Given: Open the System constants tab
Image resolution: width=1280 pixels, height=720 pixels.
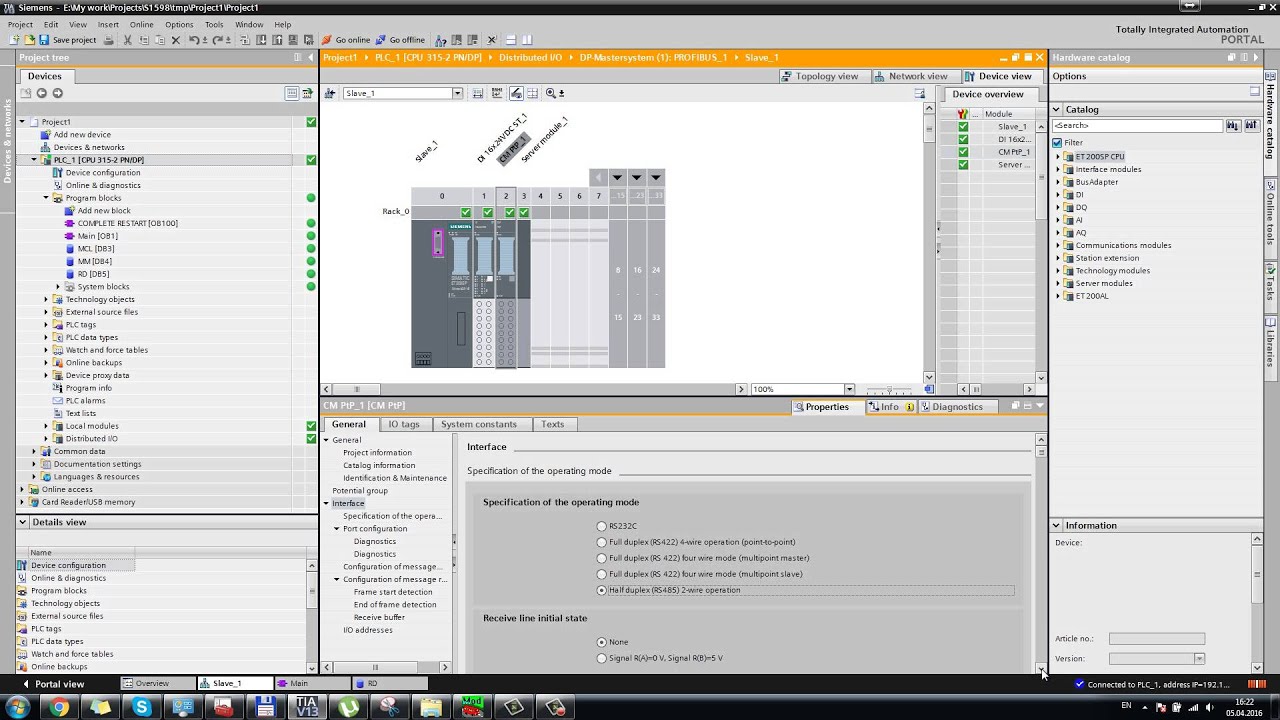Looking at the screenshot, I should coord(479,424).
